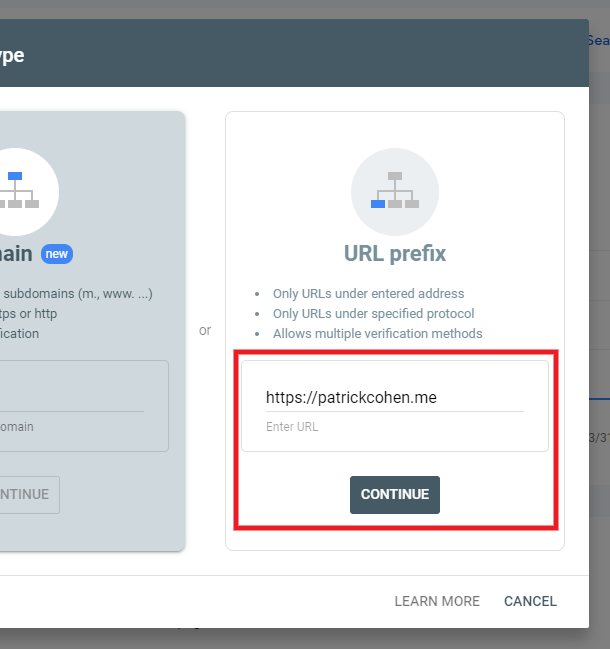Click the URL prefix CONTINUE button
610x649 pixels.
click(395, 495)
